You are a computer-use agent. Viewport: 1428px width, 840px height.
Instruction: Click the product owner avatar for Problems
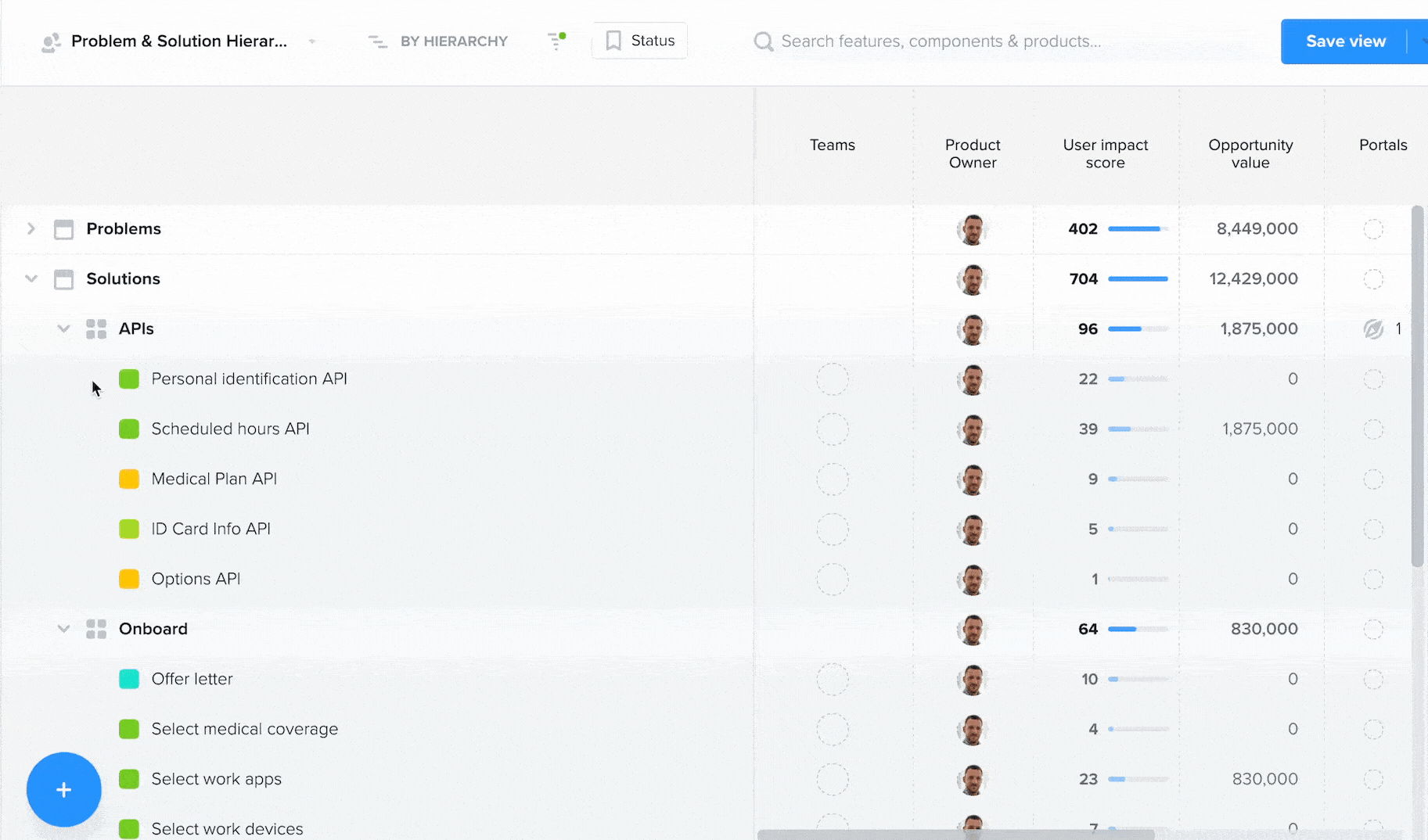973,230
